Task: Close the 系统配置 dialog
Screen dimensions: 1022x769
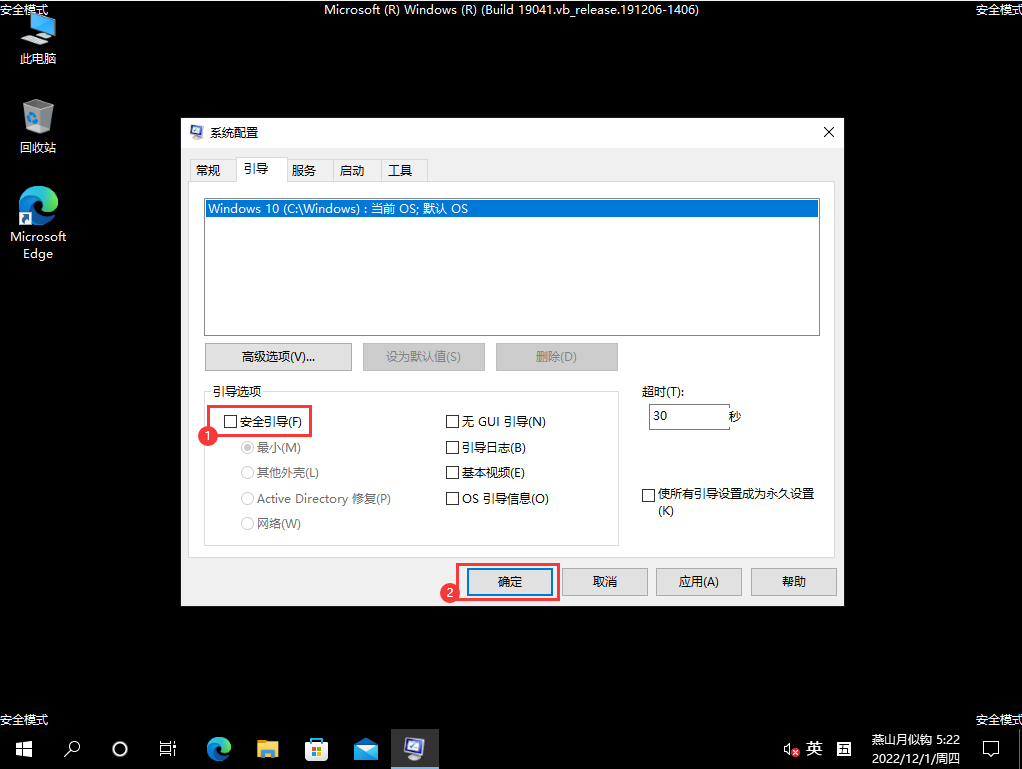Action: (828, 132)
